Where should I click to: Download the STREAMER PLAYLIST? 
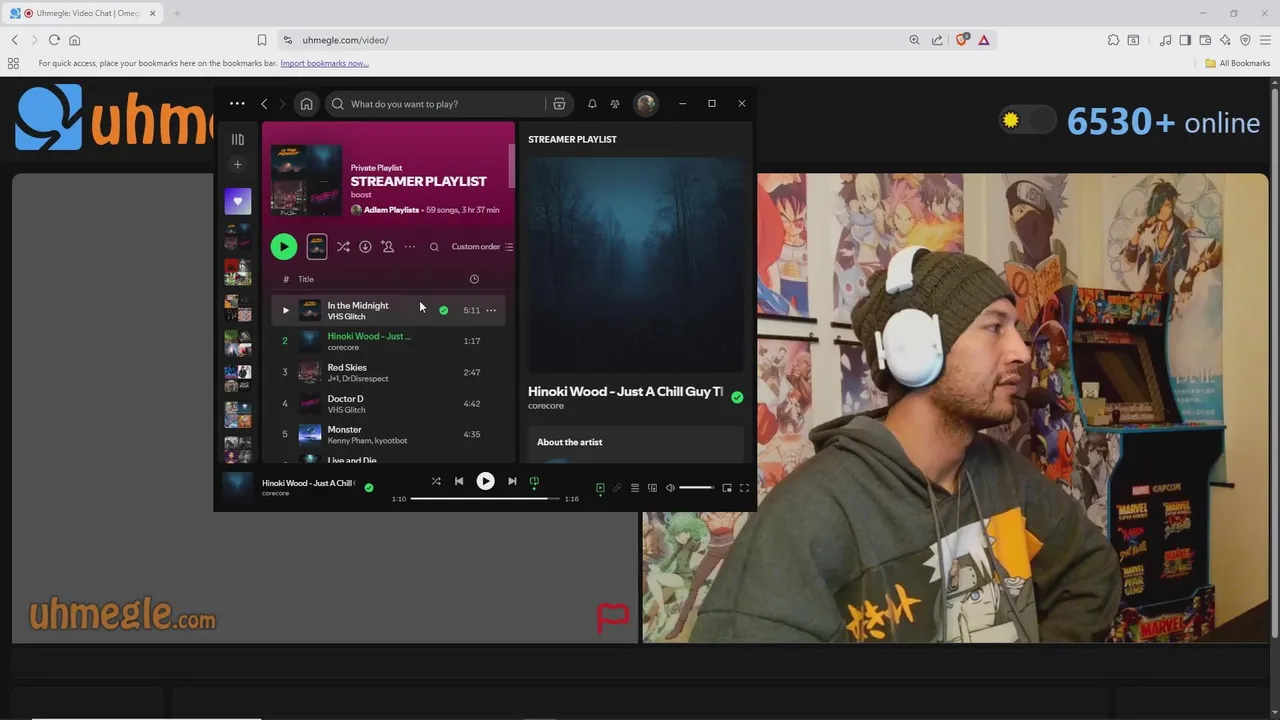[365, 246]
